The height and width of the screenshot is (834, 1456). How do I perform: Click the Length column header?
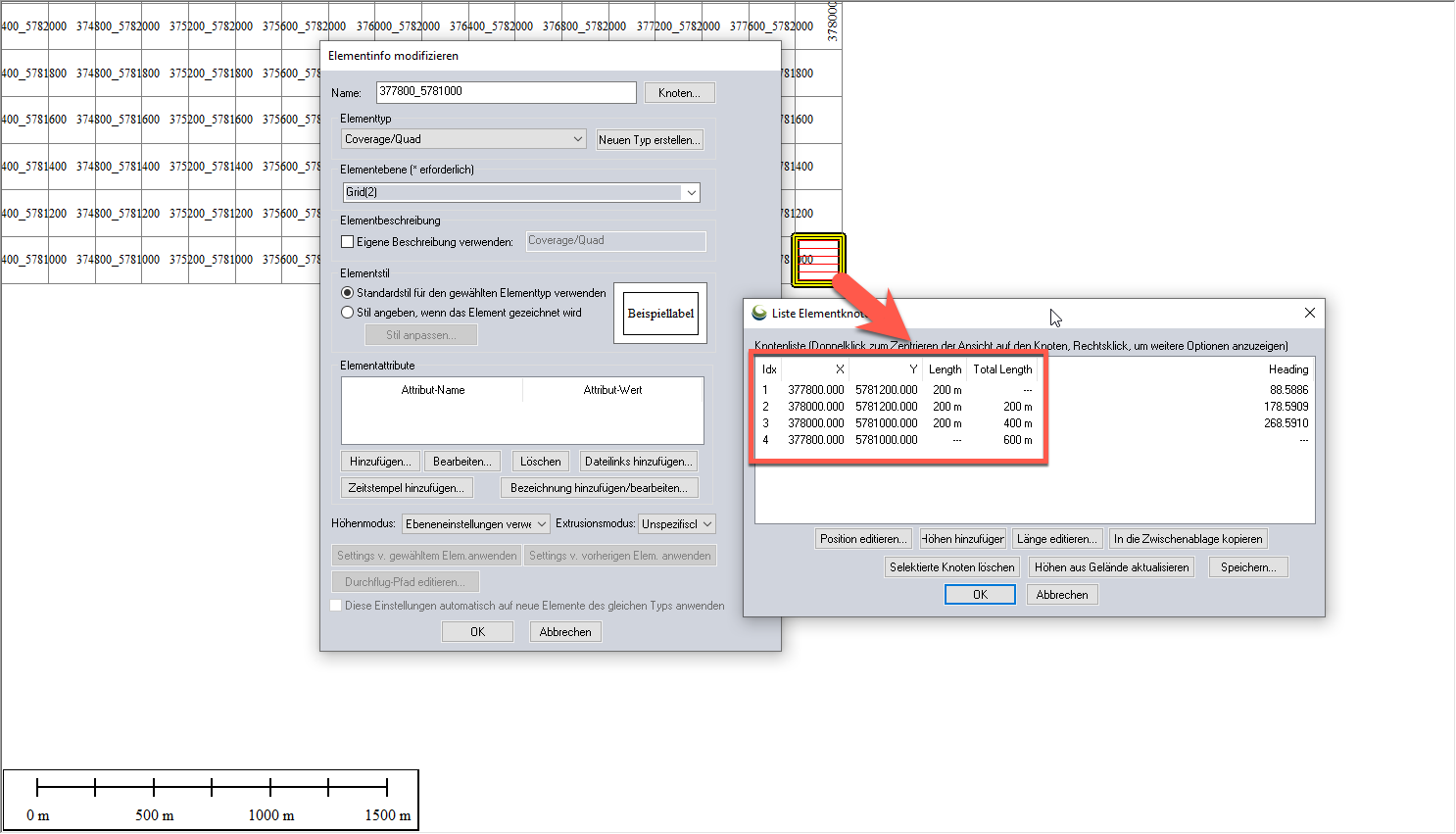946,369
